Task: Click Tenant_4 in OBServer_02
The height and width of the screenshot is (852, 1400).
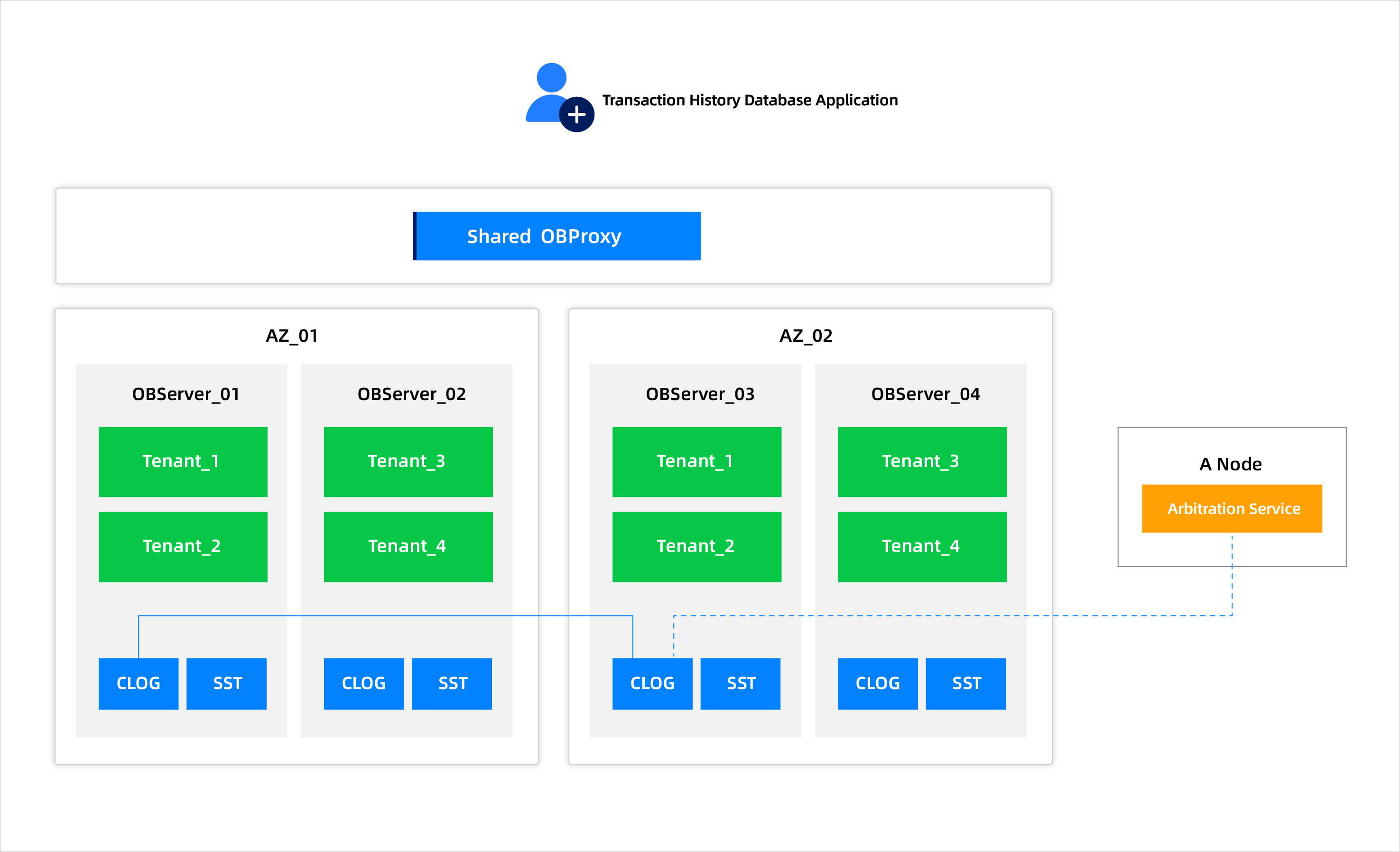Action: [408, 546]
